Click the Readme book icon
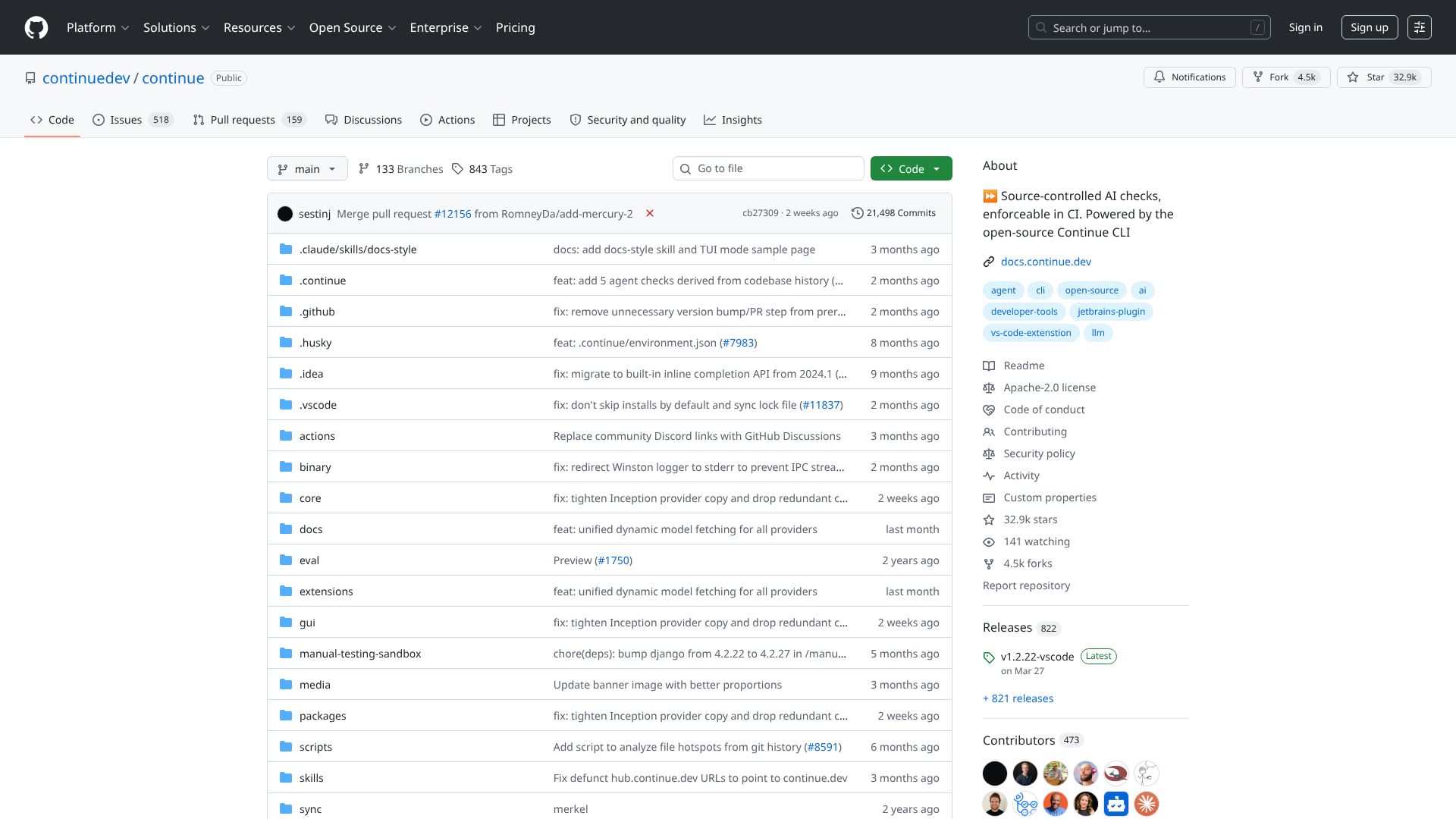The height and width of the screenshot is (819, 1456). click(989, 366)
